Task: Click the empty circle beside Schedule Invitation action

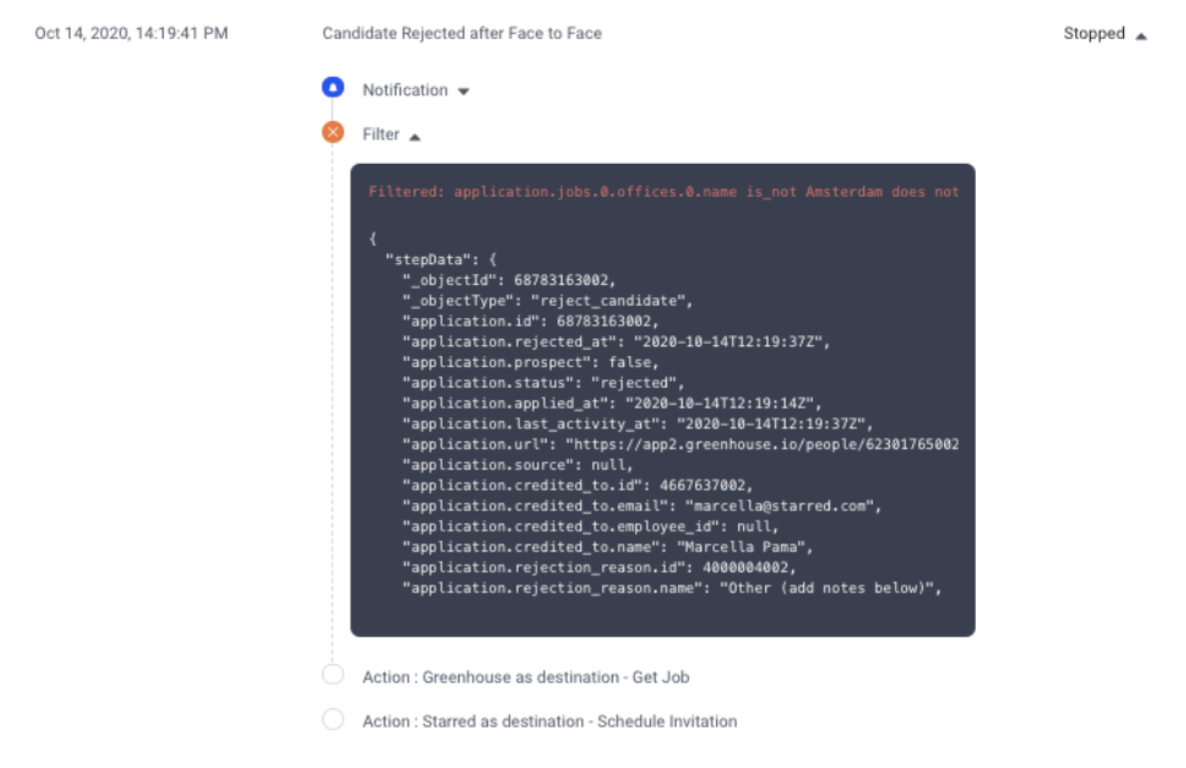Action: tap(333, 719)
